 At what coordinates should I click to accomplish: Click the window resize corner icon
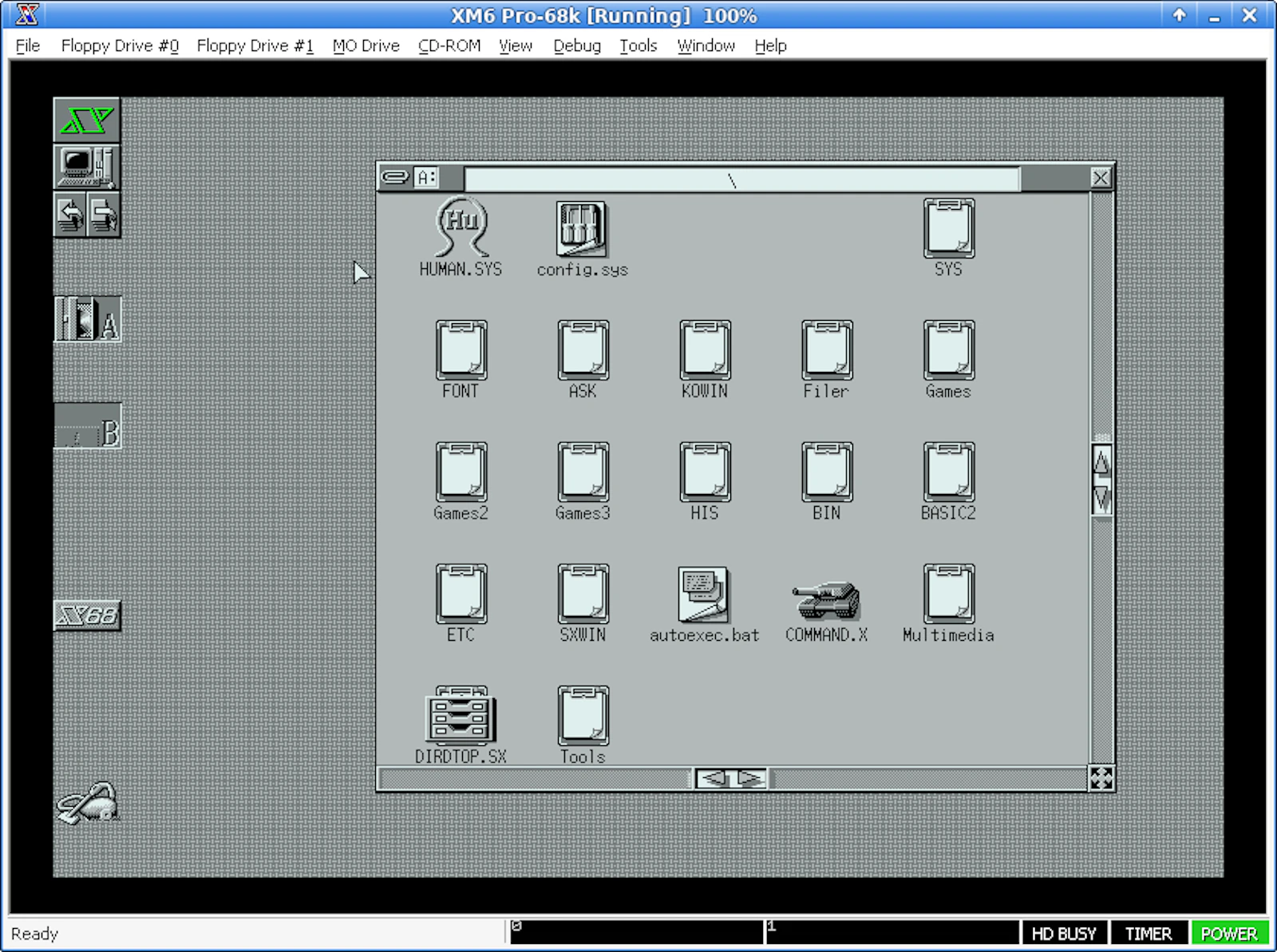(x=1101, y=778)
